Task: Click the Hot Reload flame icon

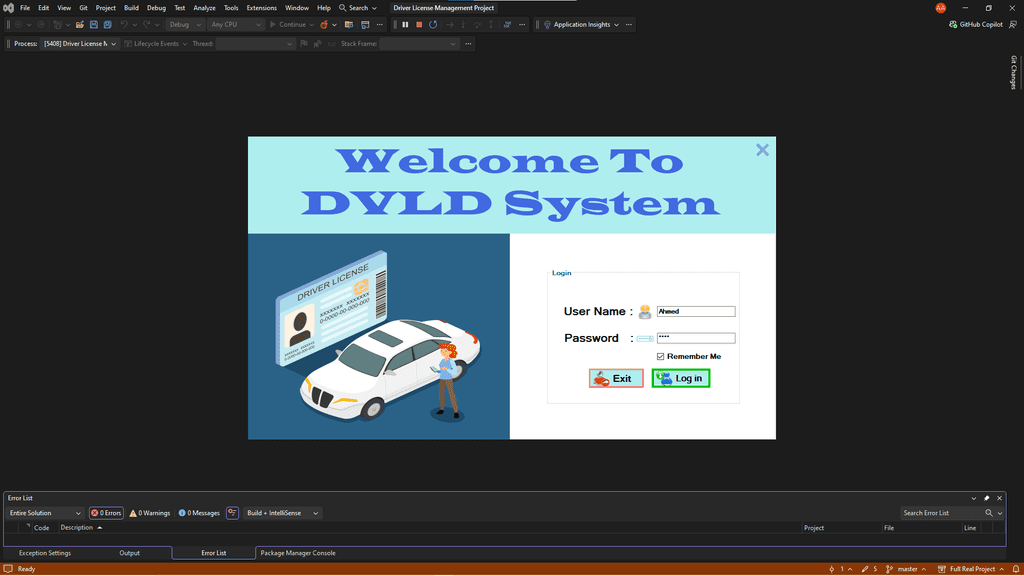Action: tap(325, 24)
